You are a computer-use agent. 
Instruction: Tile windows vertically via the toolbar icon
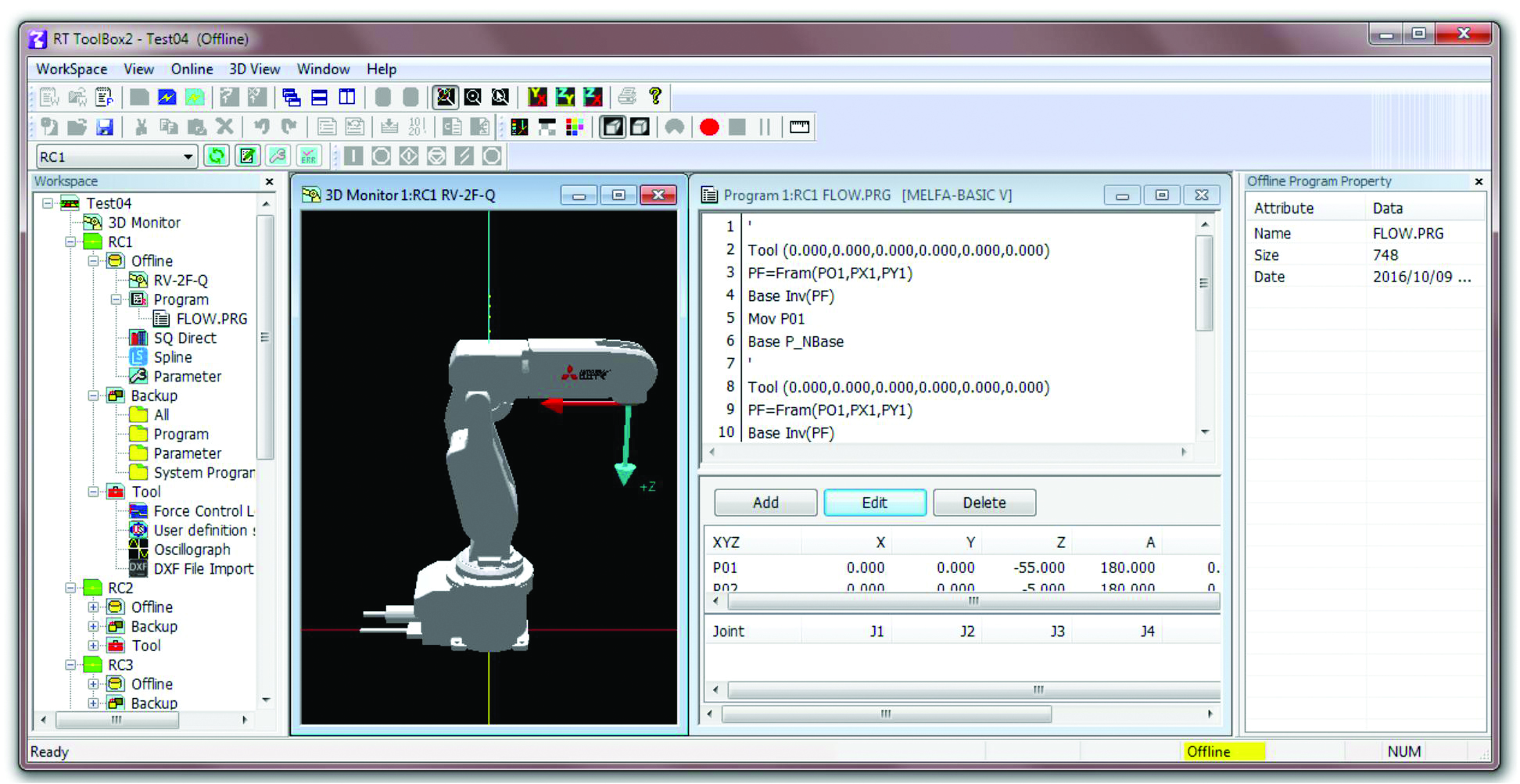tap(347, 97)
